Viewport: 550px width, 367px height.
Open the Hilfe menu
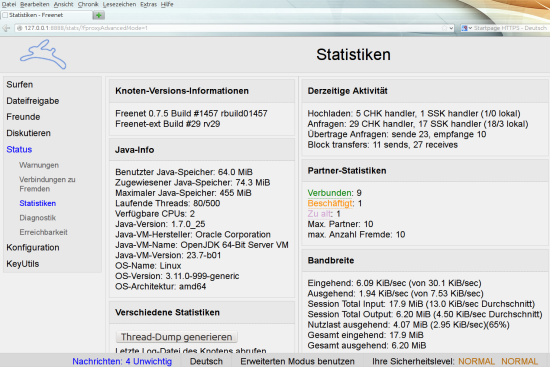(x=167, y=4)
